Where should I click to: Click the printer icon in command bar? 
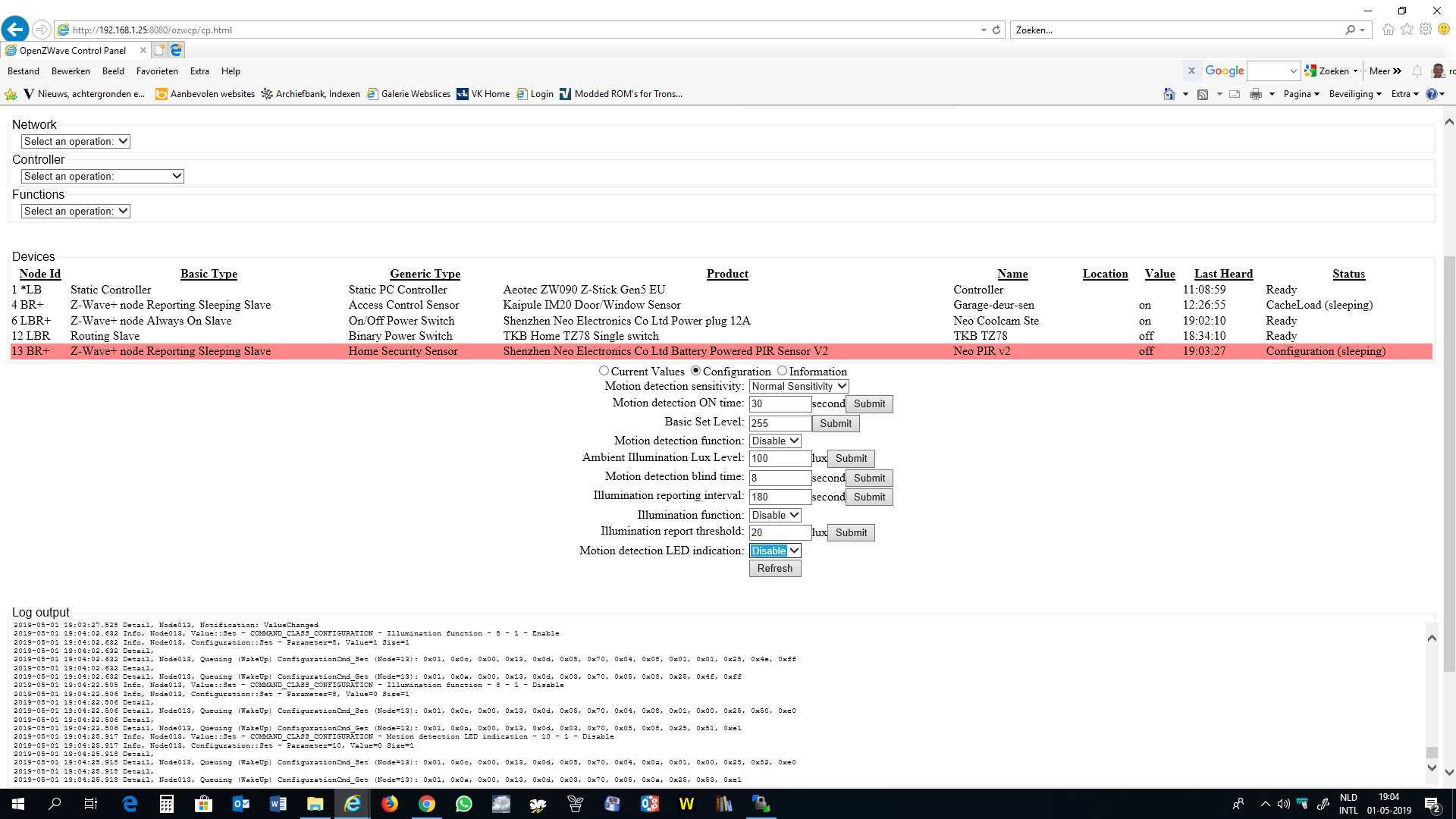pos(1256,94)
